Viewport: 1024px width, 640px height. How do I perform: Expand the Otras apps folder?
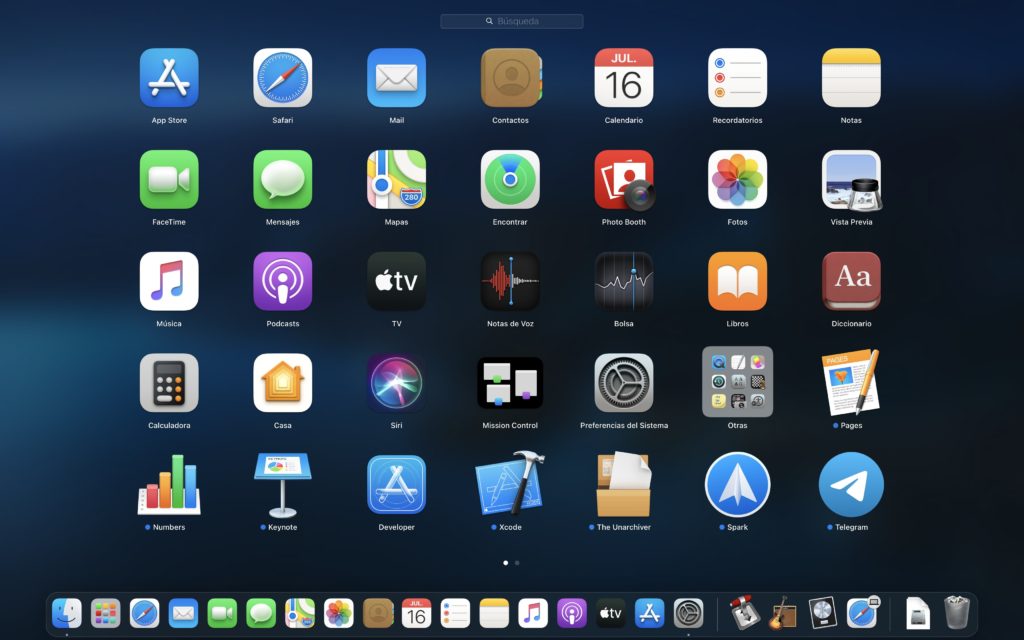[x=737, y=383]
